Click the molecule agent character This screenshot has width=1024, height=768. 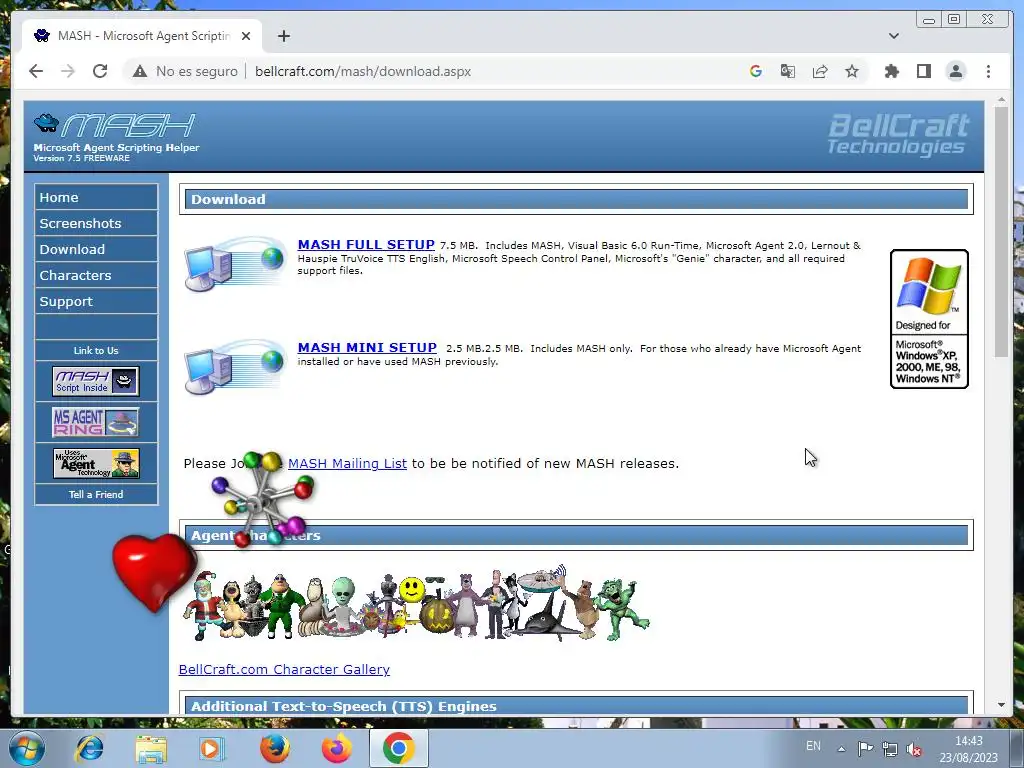point(264,498)
